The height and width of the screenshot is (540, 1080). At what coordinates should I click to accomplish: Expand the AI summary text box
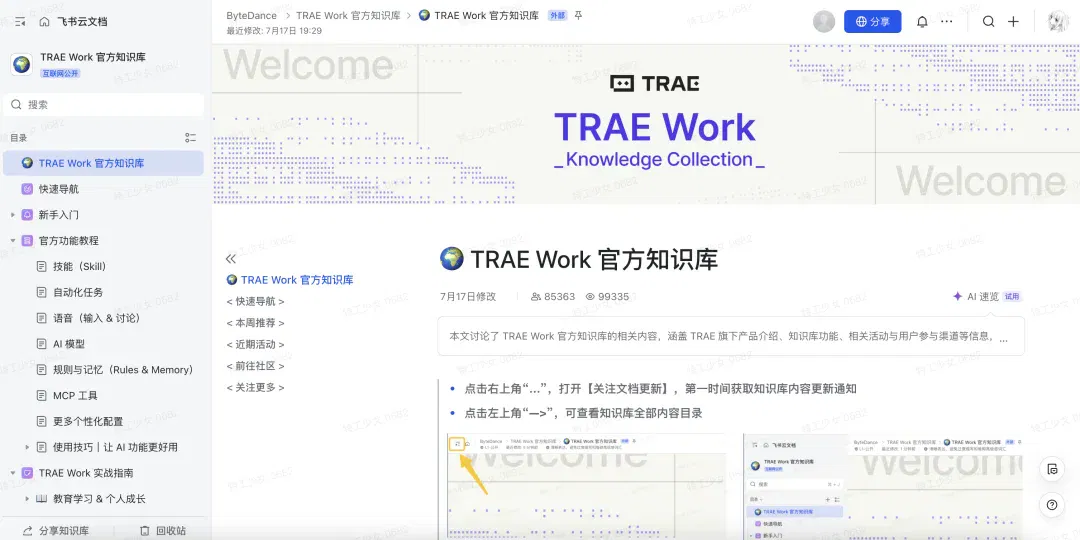point(731,336)
